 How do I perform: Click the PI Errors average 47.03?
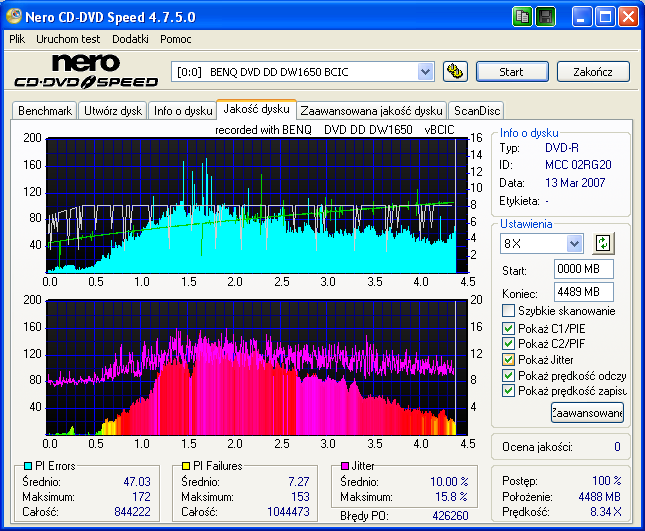137,482
